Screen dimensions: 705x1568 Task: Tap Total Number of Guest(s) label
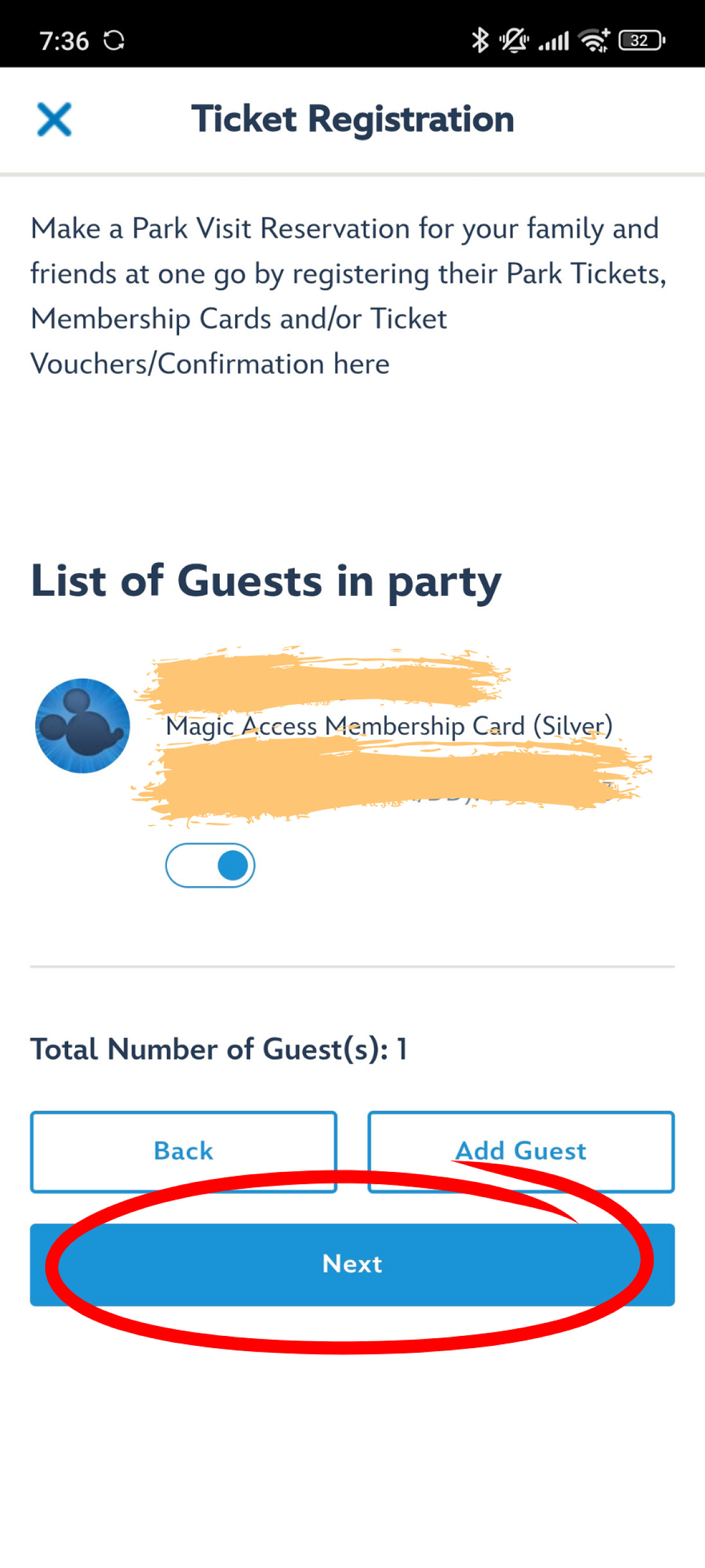point(219,1049)
